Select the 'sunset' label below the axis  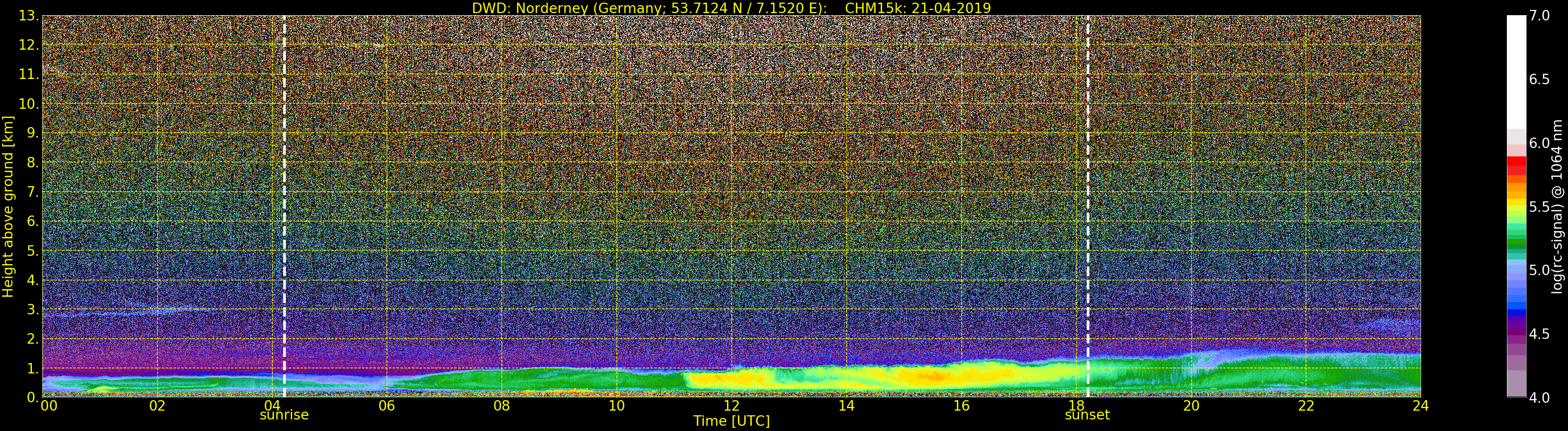point(1087,415)
